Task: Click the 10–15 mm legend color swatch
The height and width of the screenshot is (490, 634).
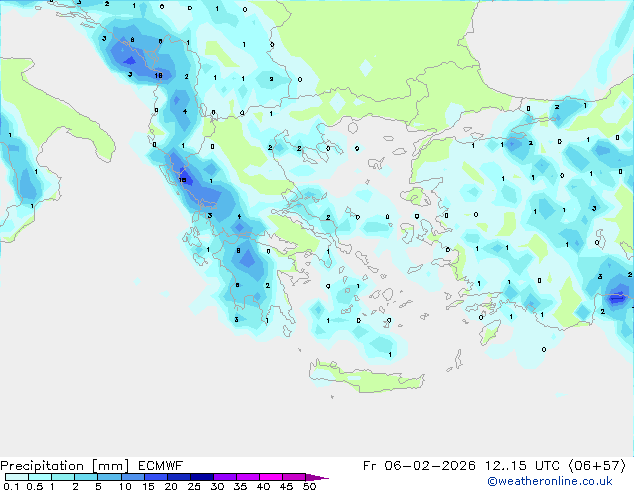Action: point(133,477)
